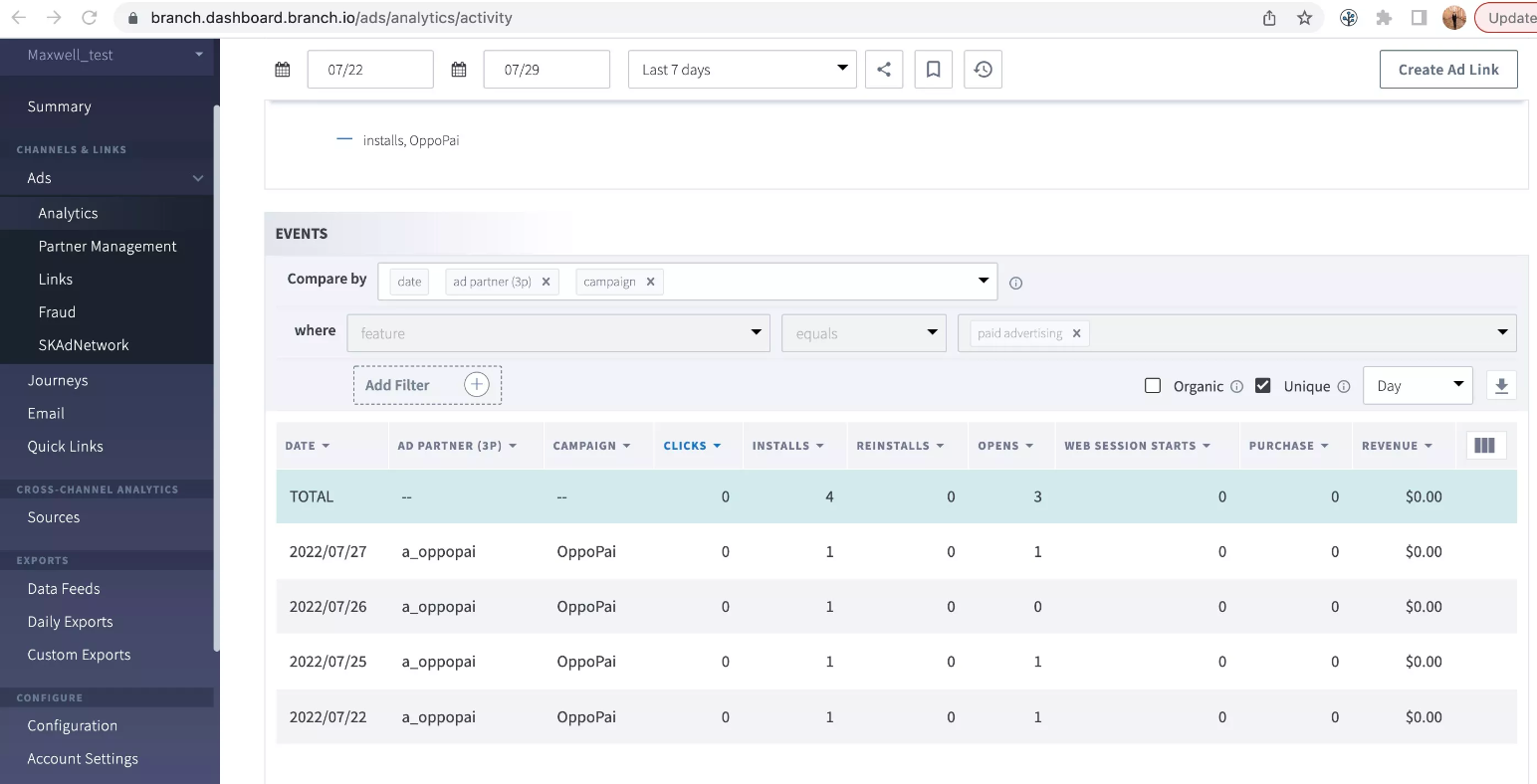This screenshot has height=784, width=1537.
Task: Uncheck the Unique checkbox
Action: click(1263, 386)
